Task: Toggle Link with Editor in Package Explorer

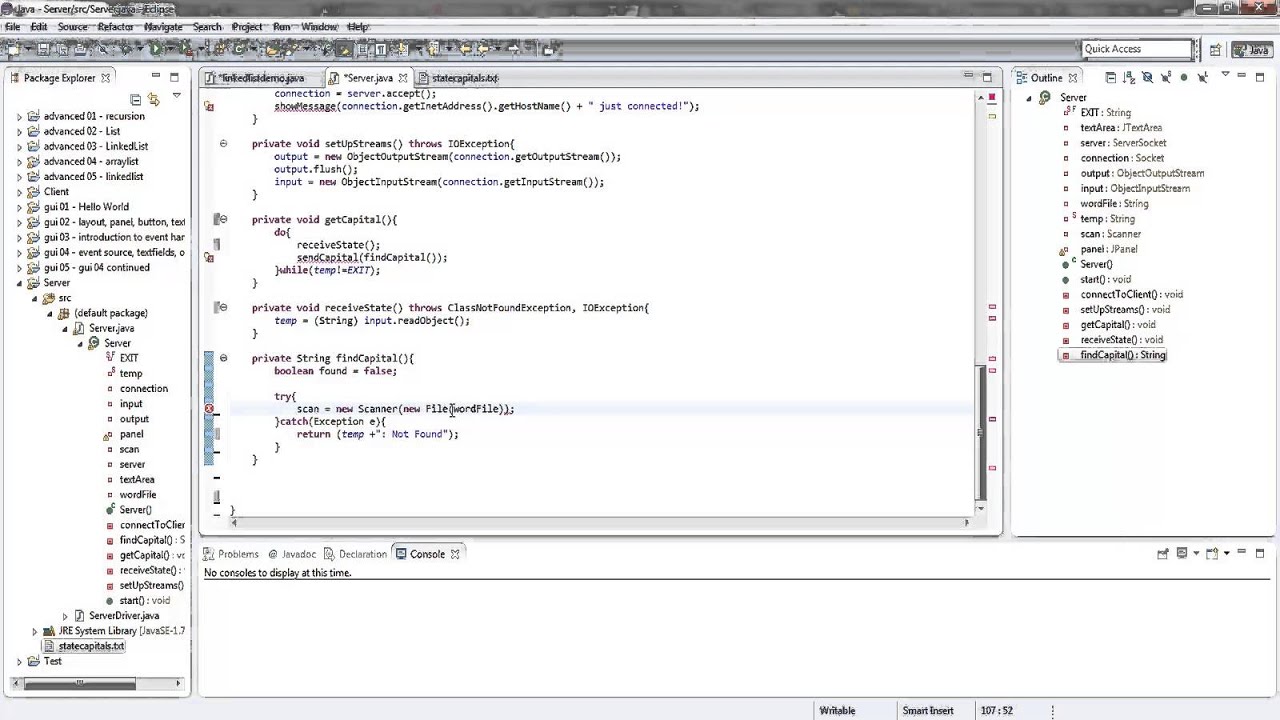Action: tap(153, 99)
